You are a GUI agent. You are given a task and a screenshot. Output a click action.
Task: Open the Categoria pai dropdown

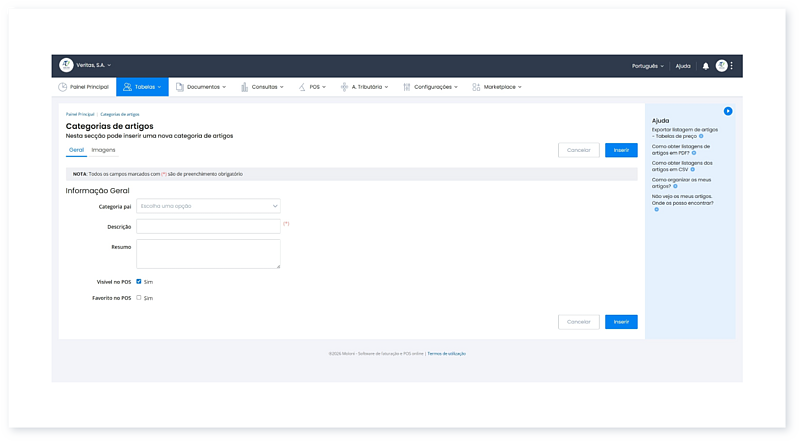coord(208,206)
